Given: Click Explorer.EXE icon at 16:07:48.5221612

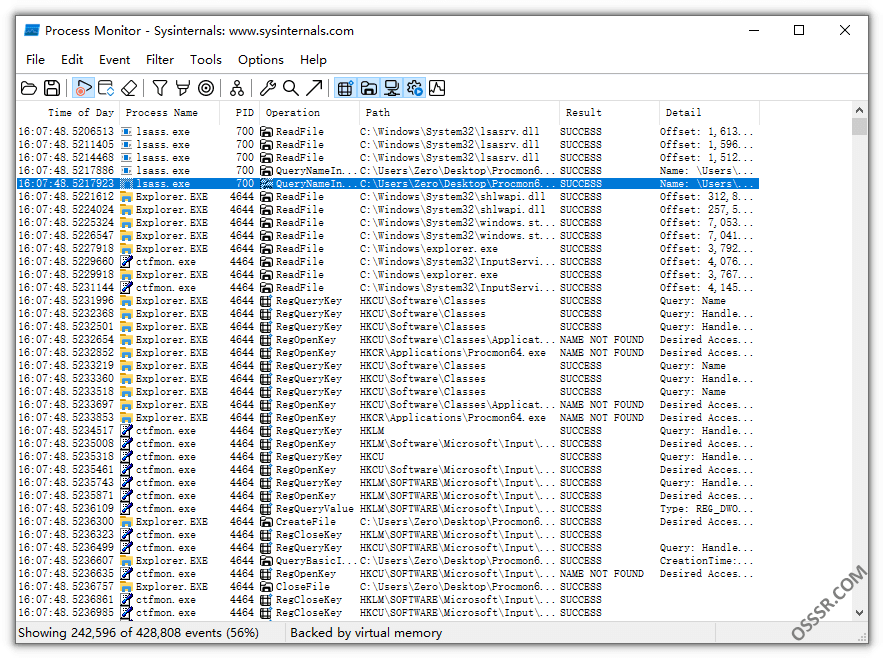Looking at the screenshot, I should pyautogui.click(x=126, y=197).
